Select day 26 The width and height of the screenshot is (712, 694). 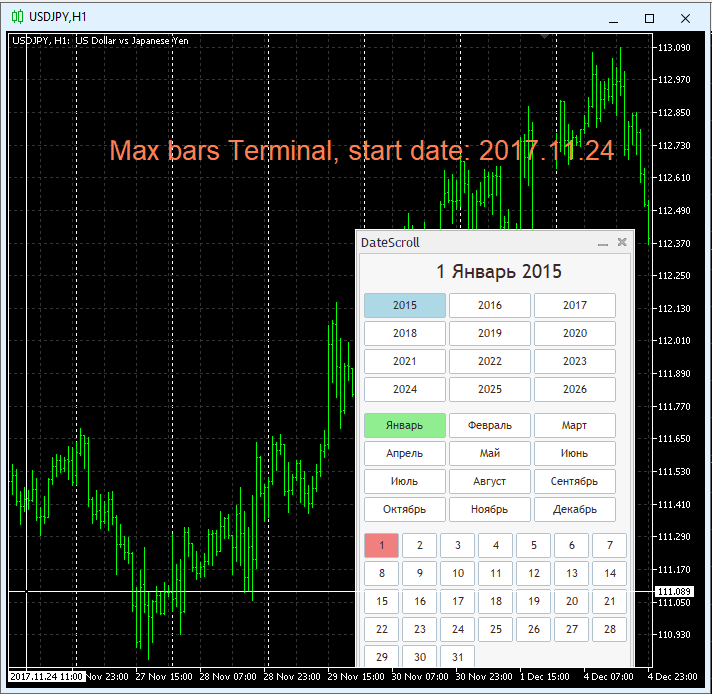(x=534, y=630)
